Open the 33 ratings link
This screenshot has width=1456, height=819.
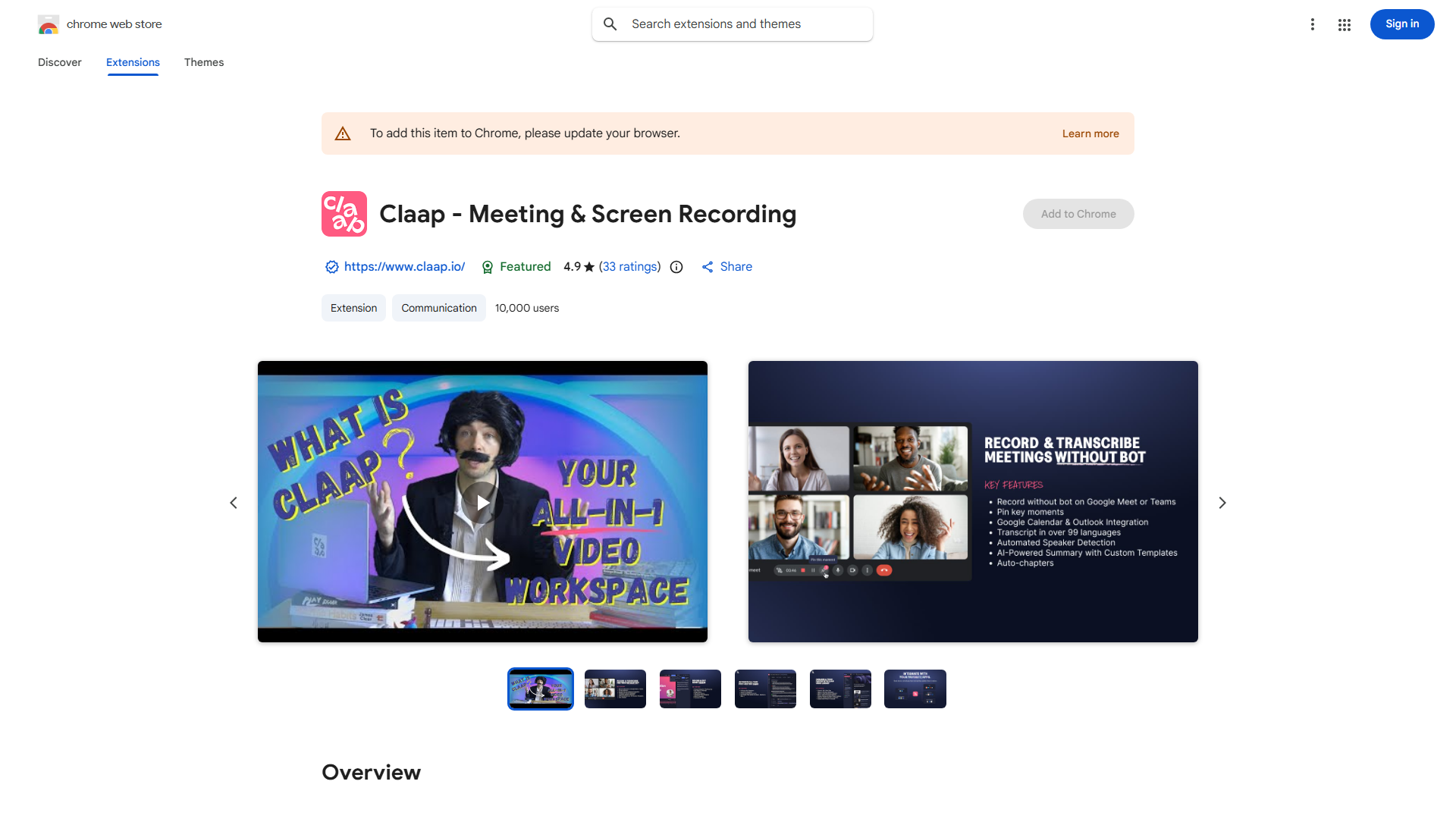pos(629,267)
